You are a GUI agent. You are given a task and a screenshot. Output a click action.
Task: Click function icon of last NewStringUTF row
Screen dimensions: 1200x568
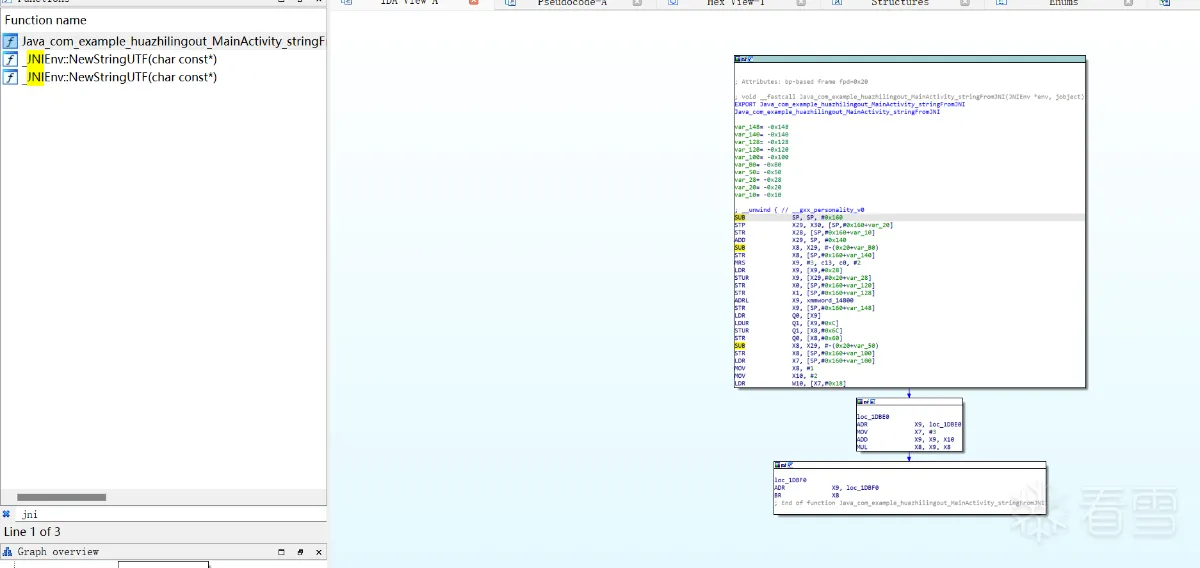[10, 77]
